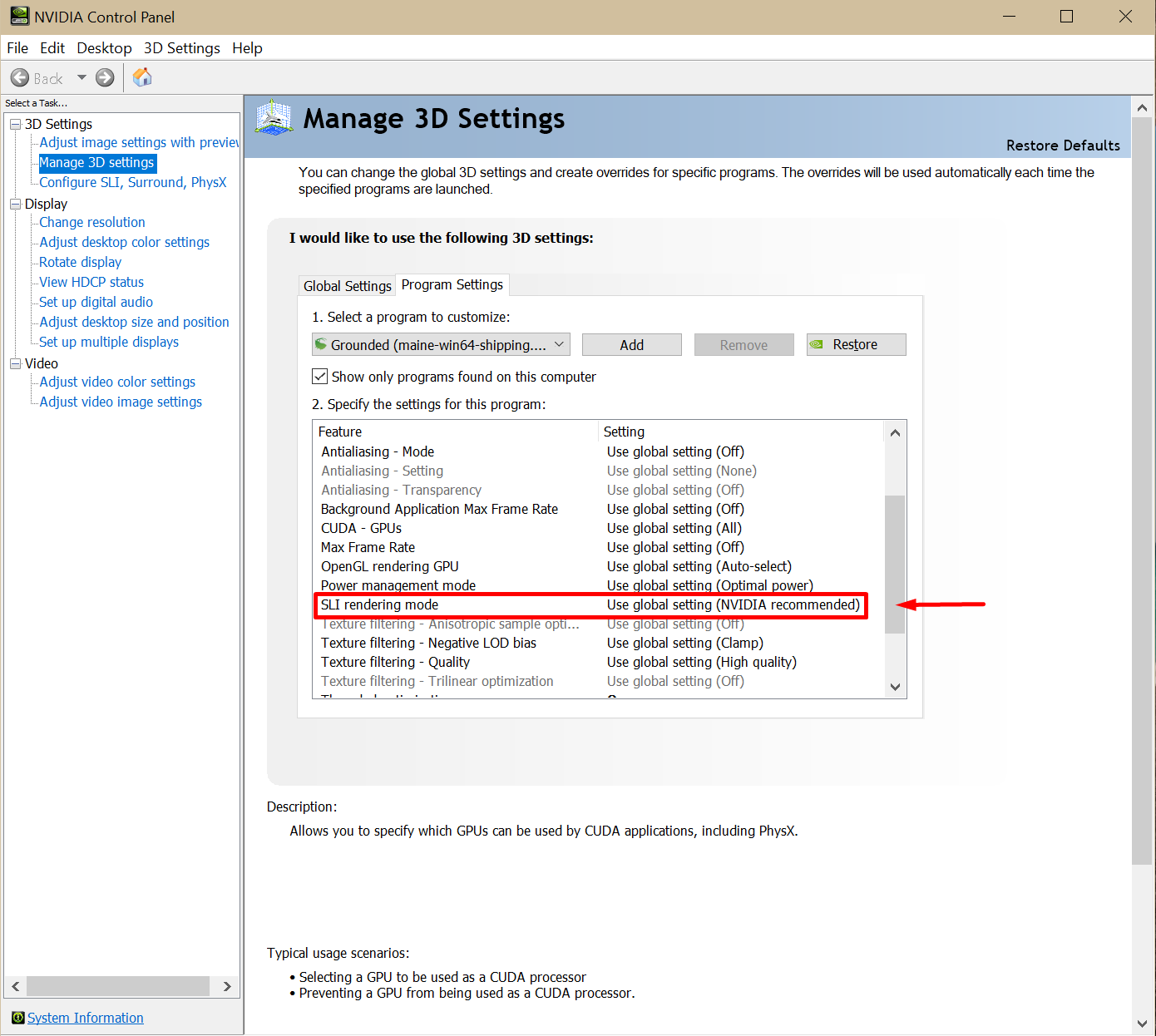The width and height of the screenshot is (1156, 1036).
Task: Click the Restore Defaults link
Action: tap(1063, 146)
